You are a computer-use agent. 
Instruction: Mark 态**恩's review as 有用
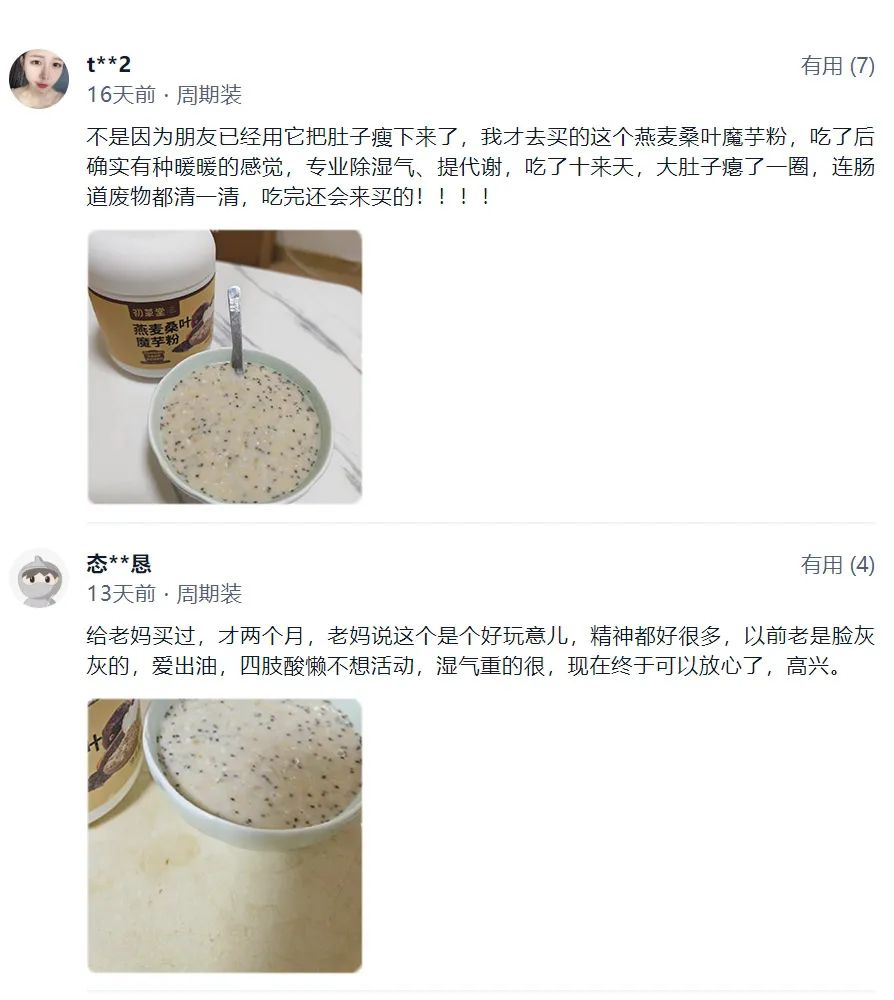click(837, 564)
